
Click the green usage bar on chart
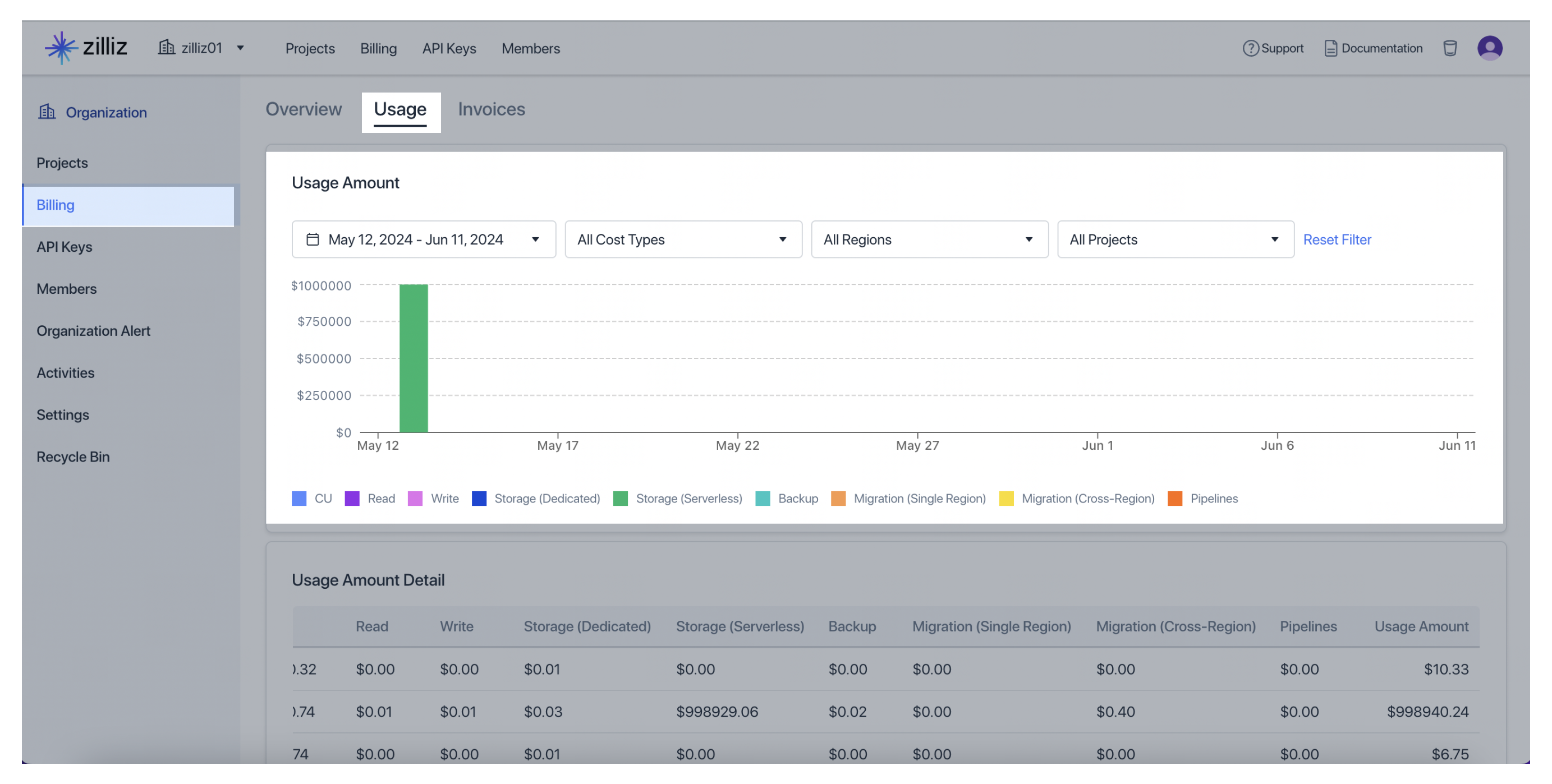point(414,358)
